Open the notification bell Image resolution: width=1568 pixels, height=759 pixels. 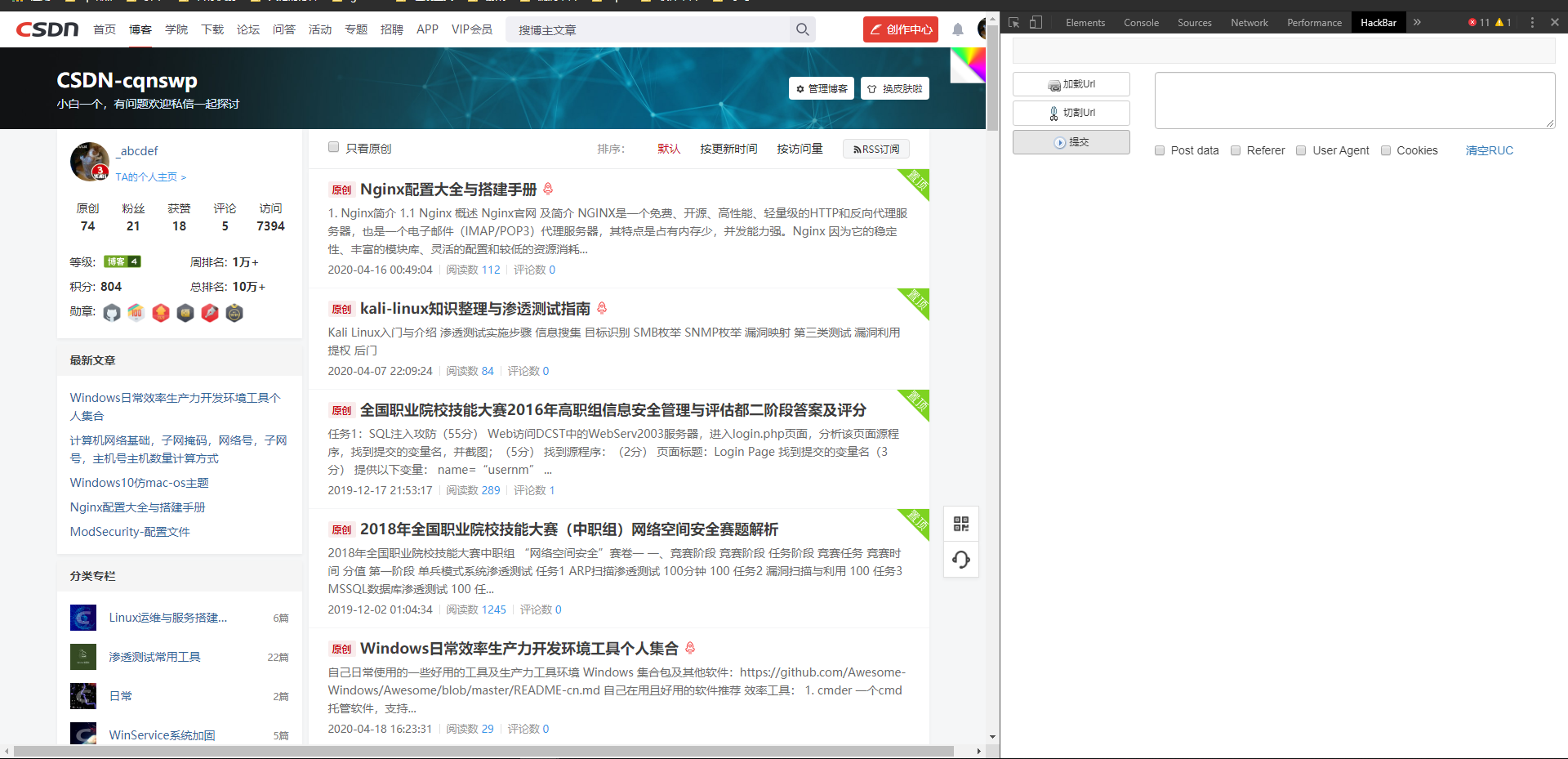click(958, 29)
